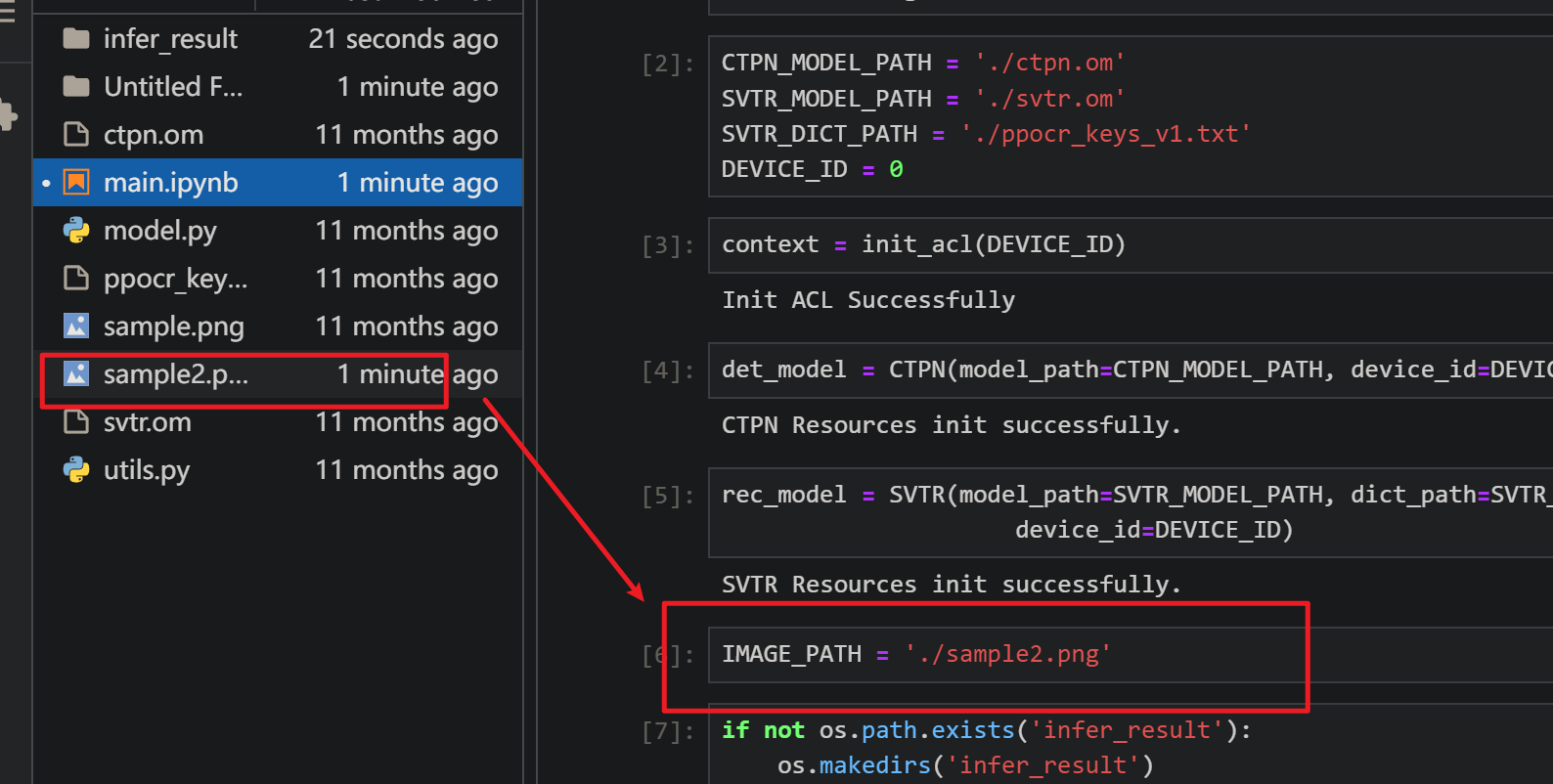Click into cell 3 init_acl code

coord(1131,244)
